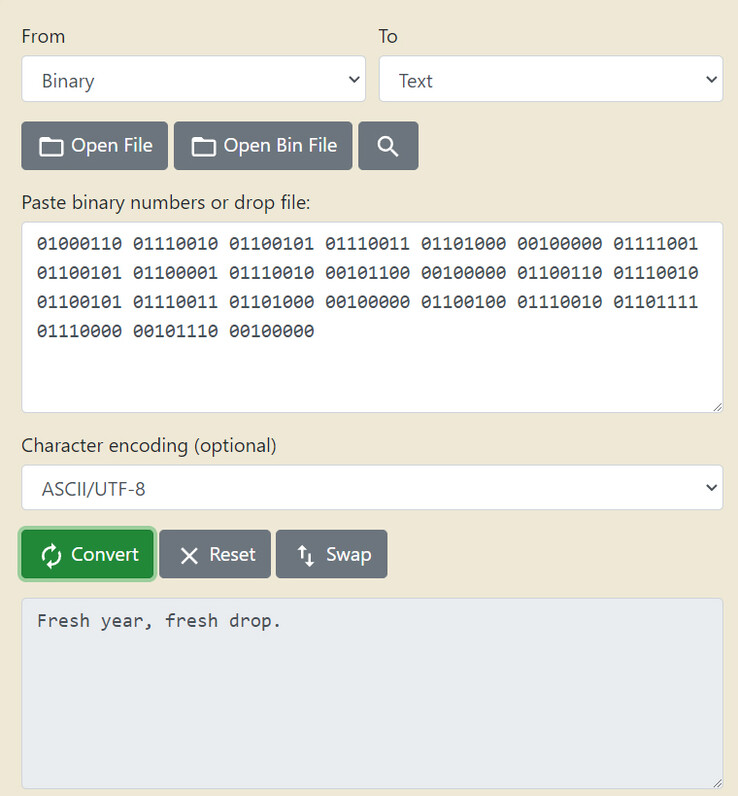Open the From dropdown showing Binary
738x796 pixels.
[193, 80]
